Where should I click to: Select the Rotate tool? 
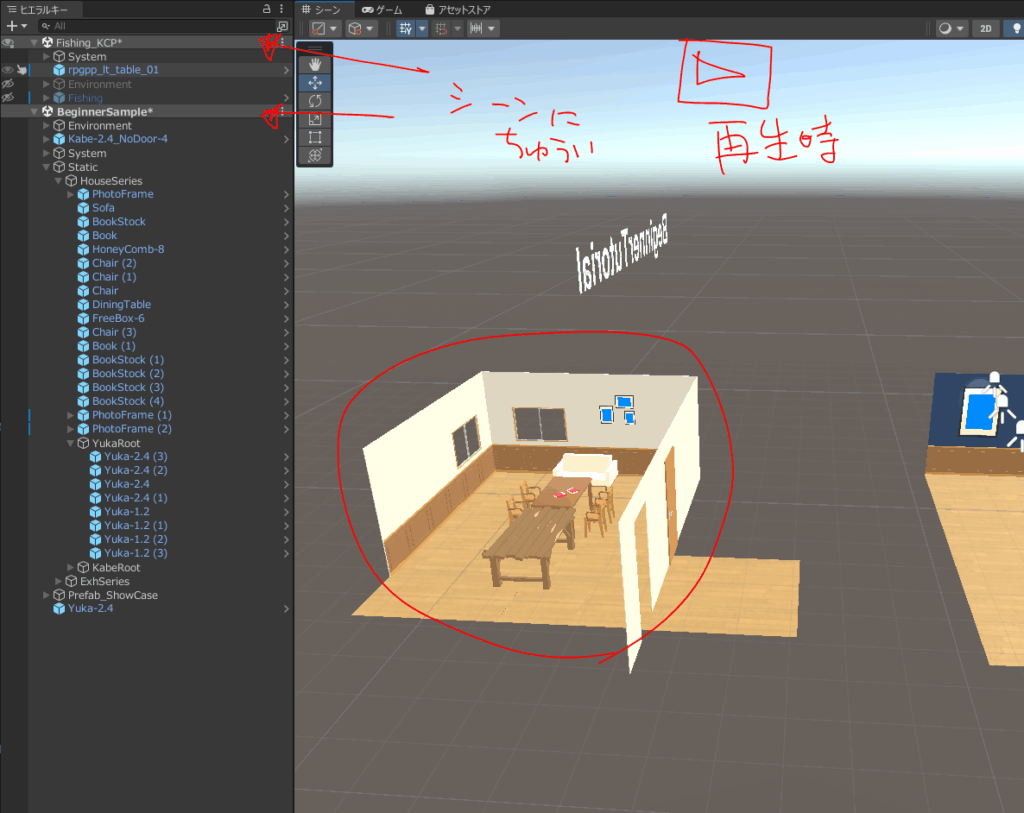coord(314,101)
